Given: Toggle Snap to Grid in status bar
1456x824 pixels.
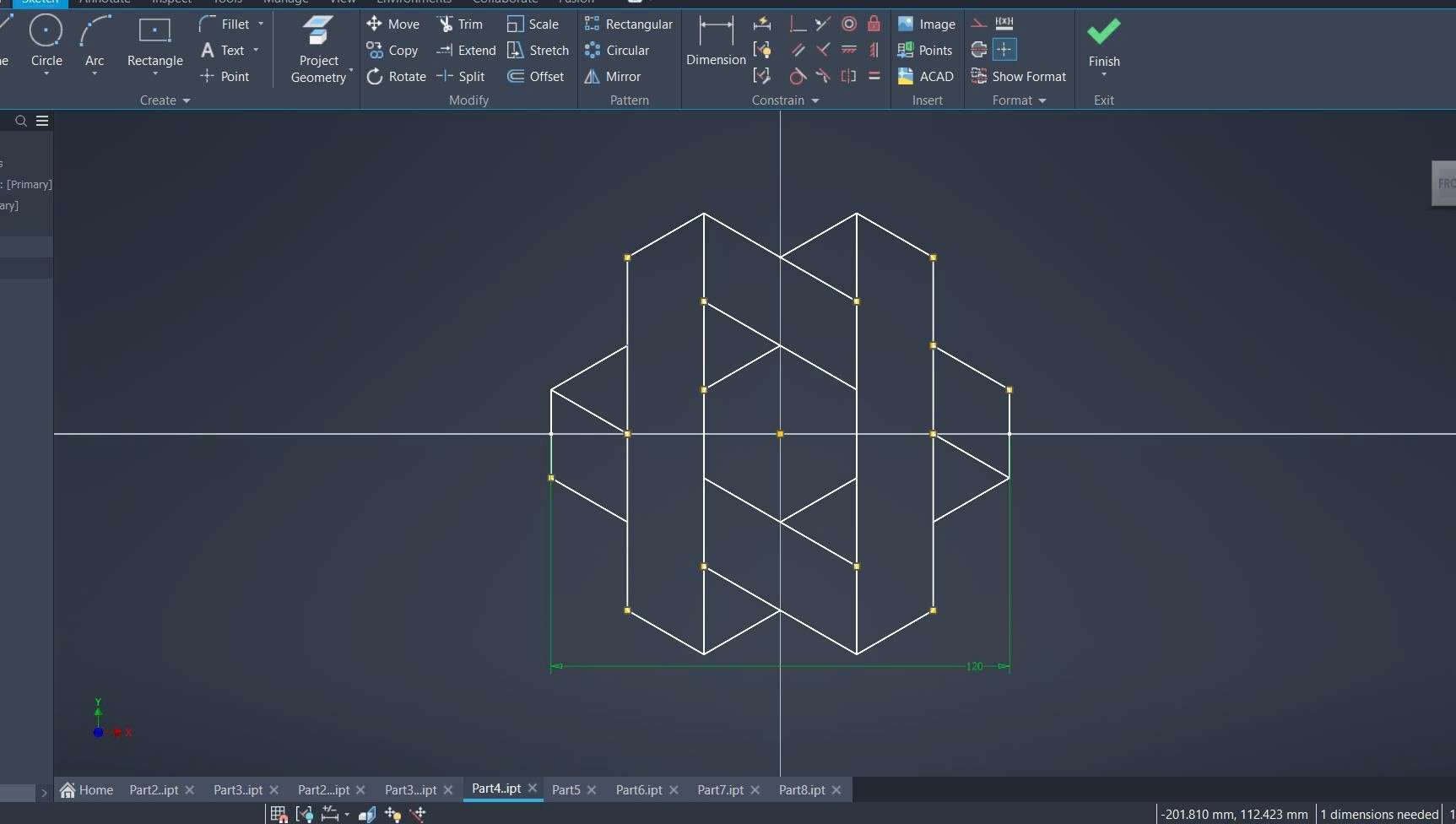Looking at the screenshot, I should pos(278,814).
